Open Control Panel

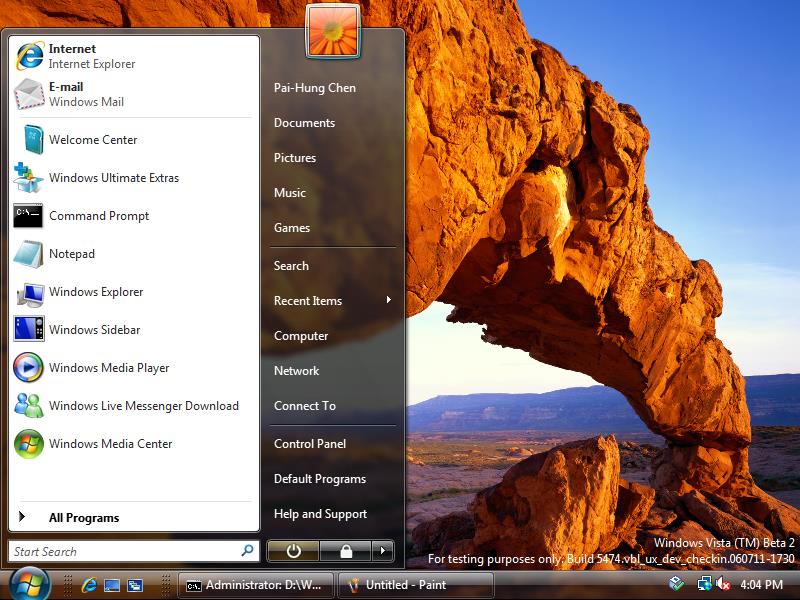click(x=310, y=443)
